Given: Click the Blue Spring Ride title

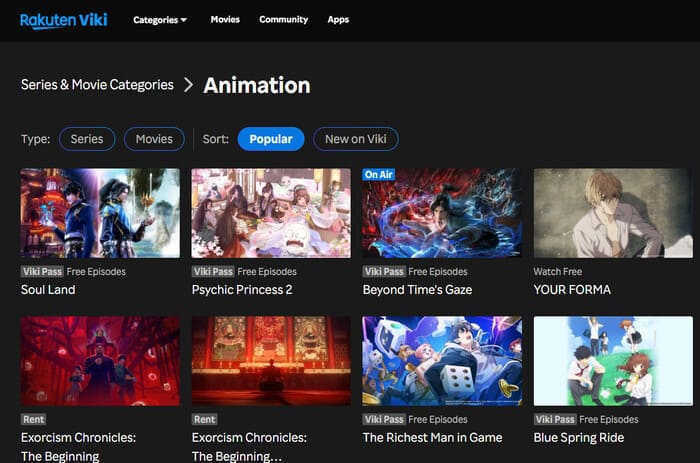Looking at the screenshot, I should pos(579,438).
